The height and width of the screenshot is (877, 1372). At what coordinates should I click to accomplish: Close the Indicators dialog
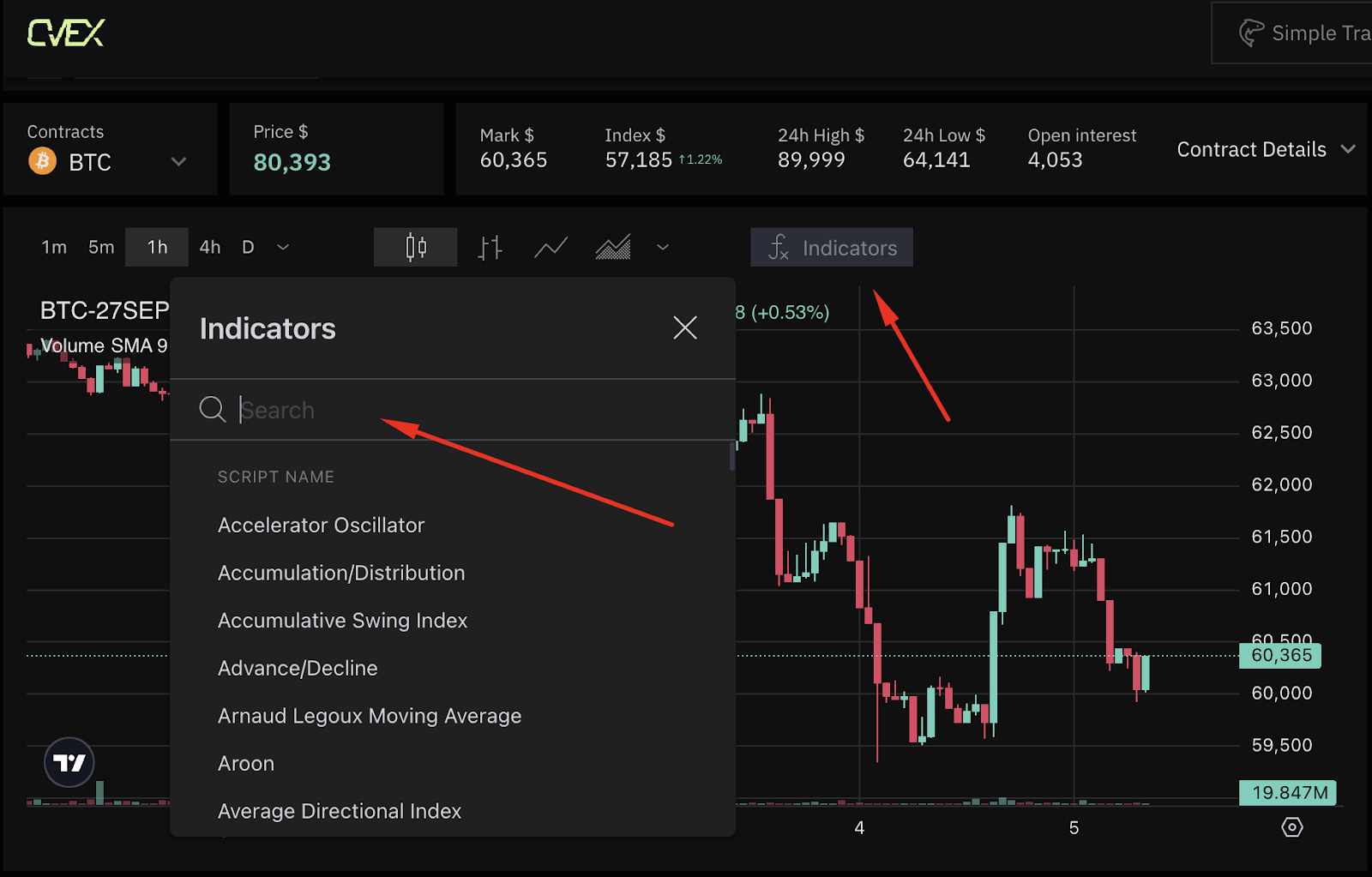click(x=684, y=327)
